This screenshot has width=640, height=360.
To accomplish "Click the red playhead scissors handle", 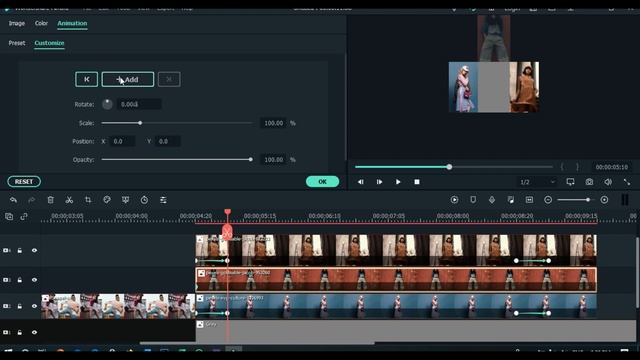I will [227, 233].
